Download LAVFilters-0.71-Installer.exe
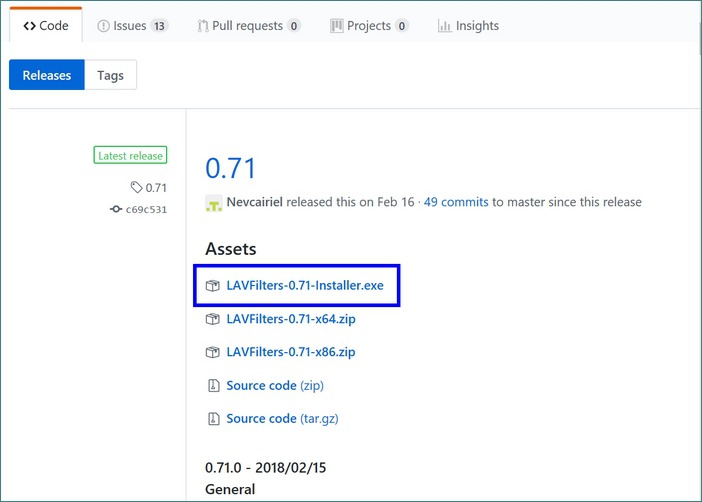Screen dimensions: 702x502 click(305, 285)
